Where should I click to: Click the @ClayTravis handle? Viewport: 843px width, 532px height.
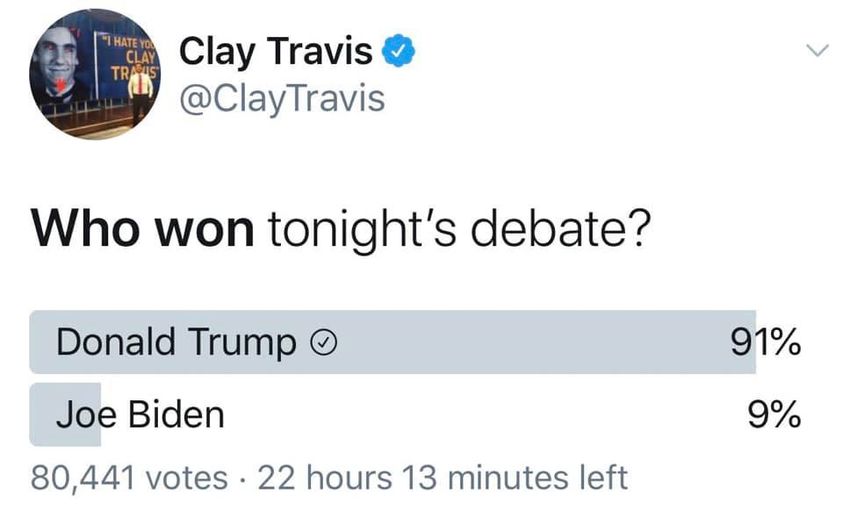pyautogui.click(x=281, y=98)
